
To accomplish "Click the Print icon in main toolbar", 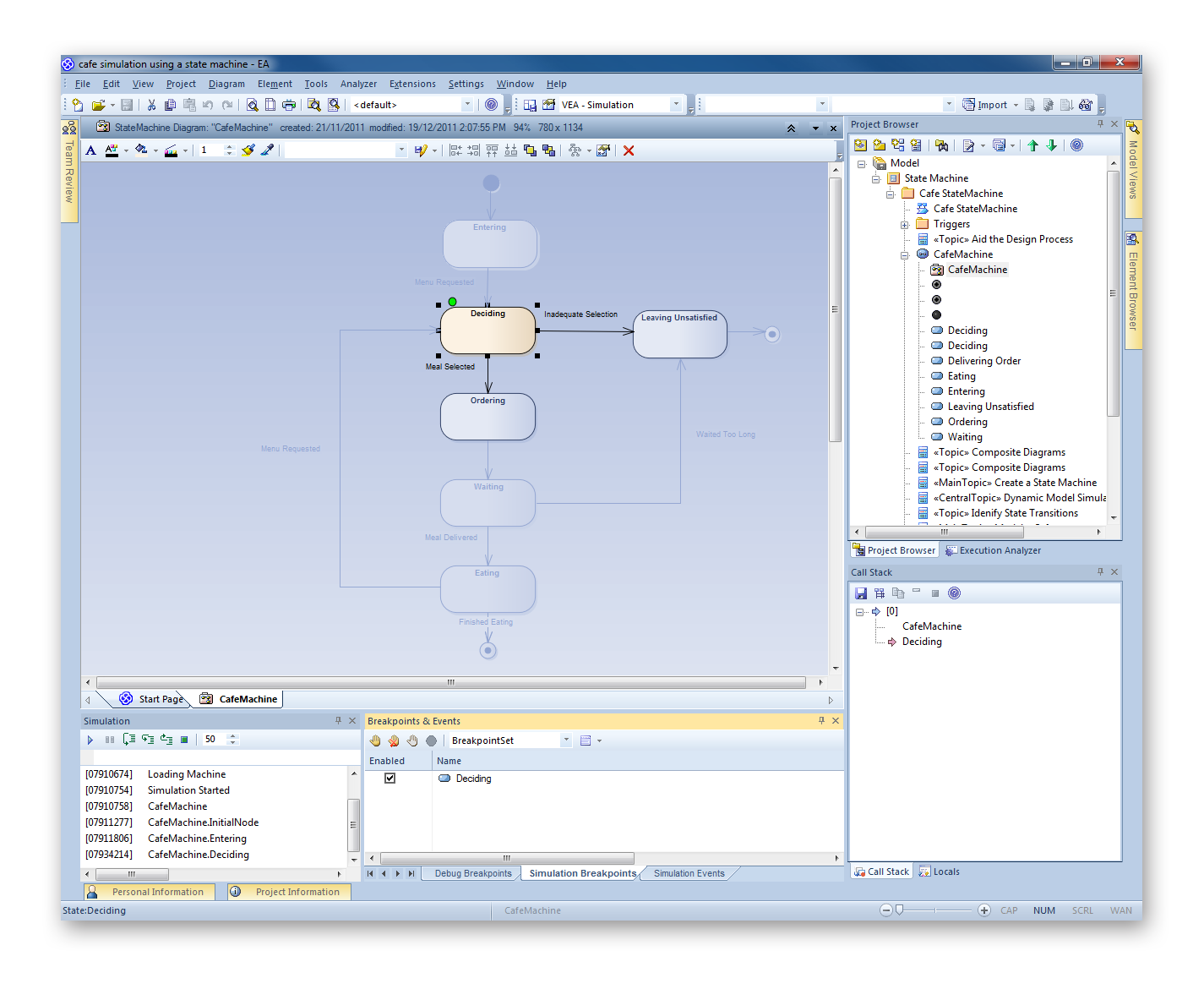I will click(289, 105).
